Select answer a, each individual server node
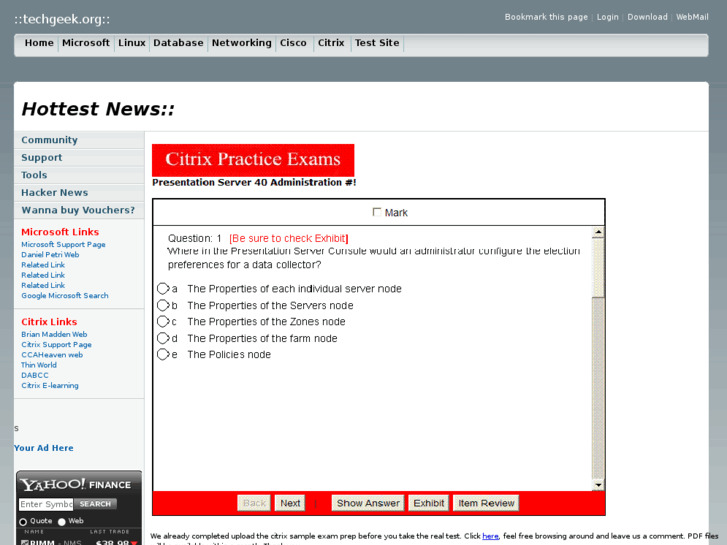 pos(163,289)
